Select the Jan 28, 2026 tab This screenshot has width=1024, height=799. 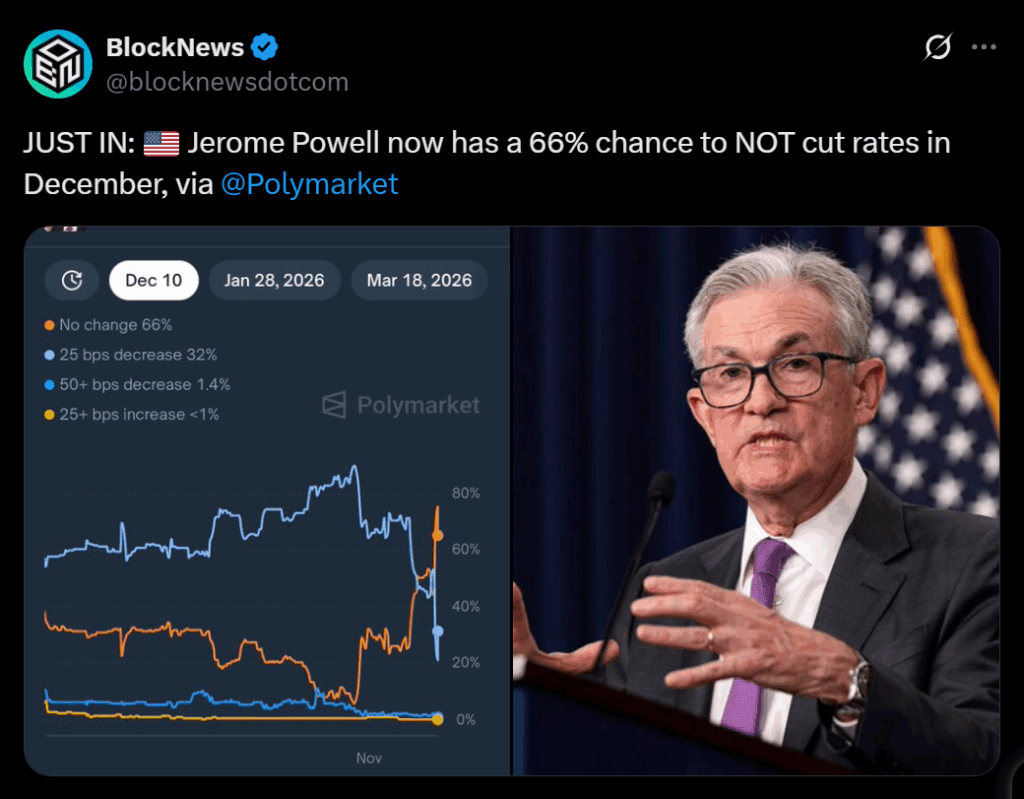click(274, 281)
